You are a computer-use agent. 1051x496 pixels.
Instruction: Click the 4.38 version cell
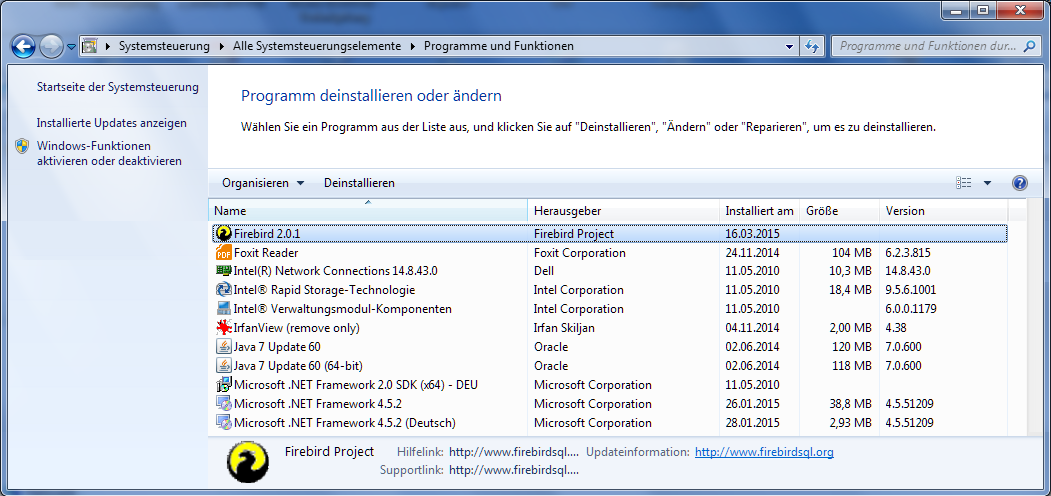896,328
